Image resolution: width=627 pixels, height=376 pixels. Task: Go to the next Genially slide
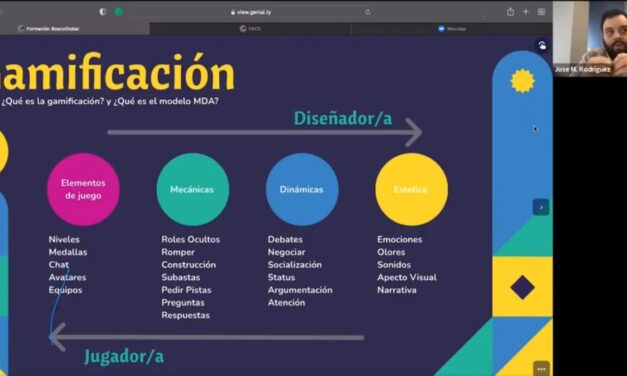541,207
